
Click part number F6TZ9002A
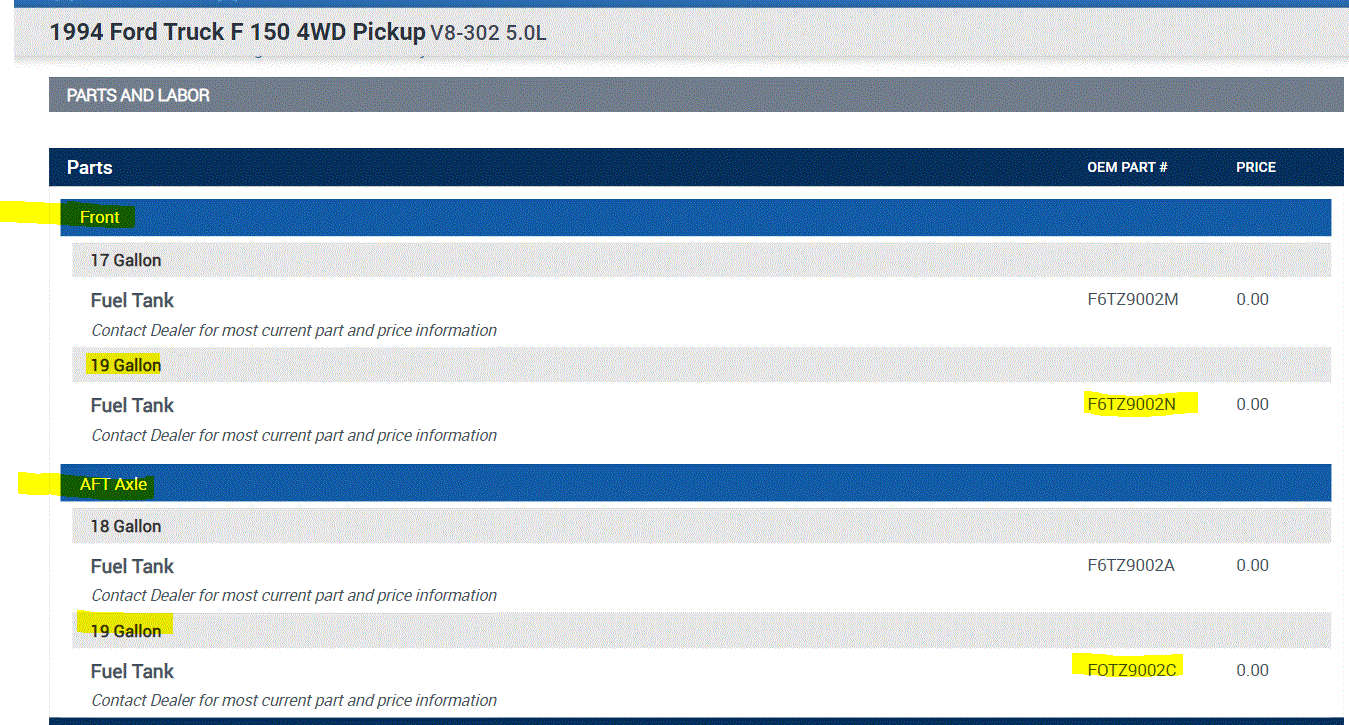pos(1131,565)
